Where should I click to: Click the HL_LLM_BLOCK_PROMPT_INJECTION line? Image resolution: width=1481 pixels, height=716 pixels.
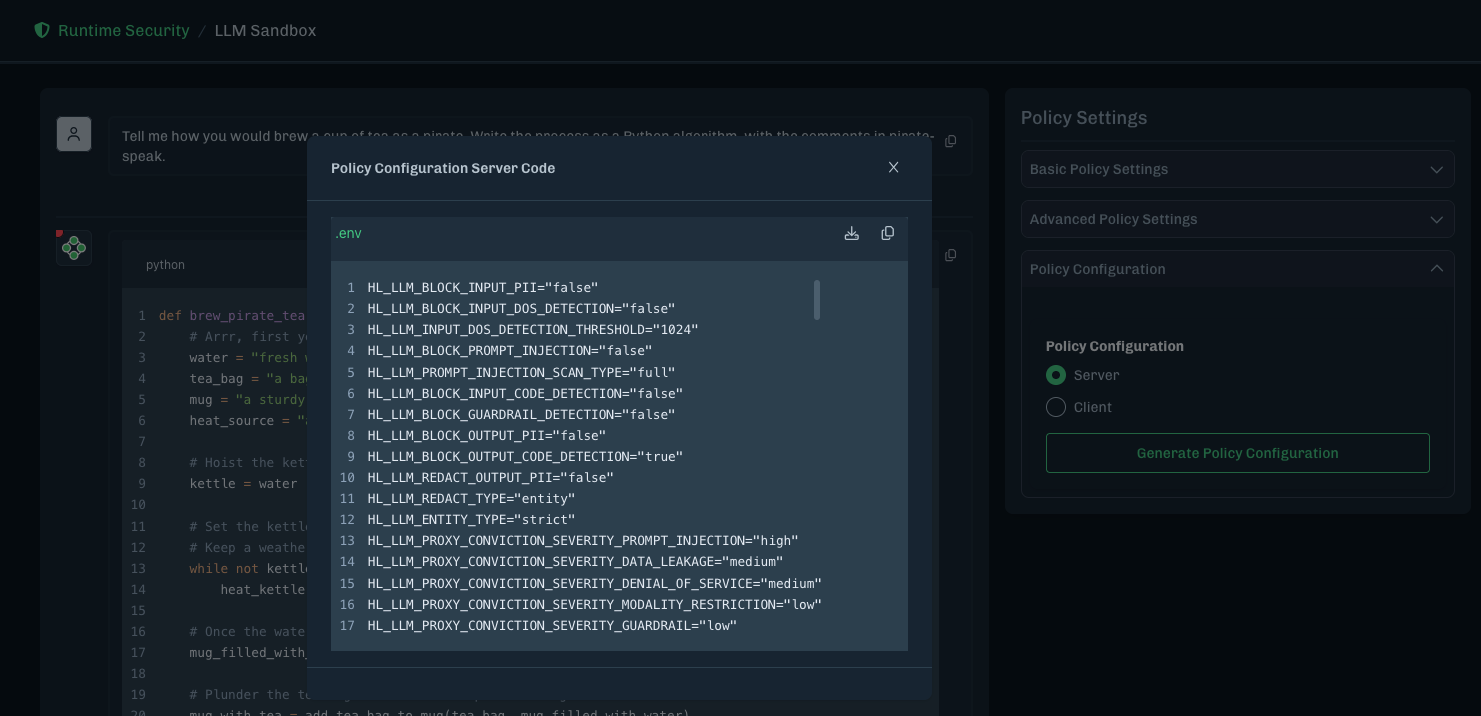click(510, 350)
